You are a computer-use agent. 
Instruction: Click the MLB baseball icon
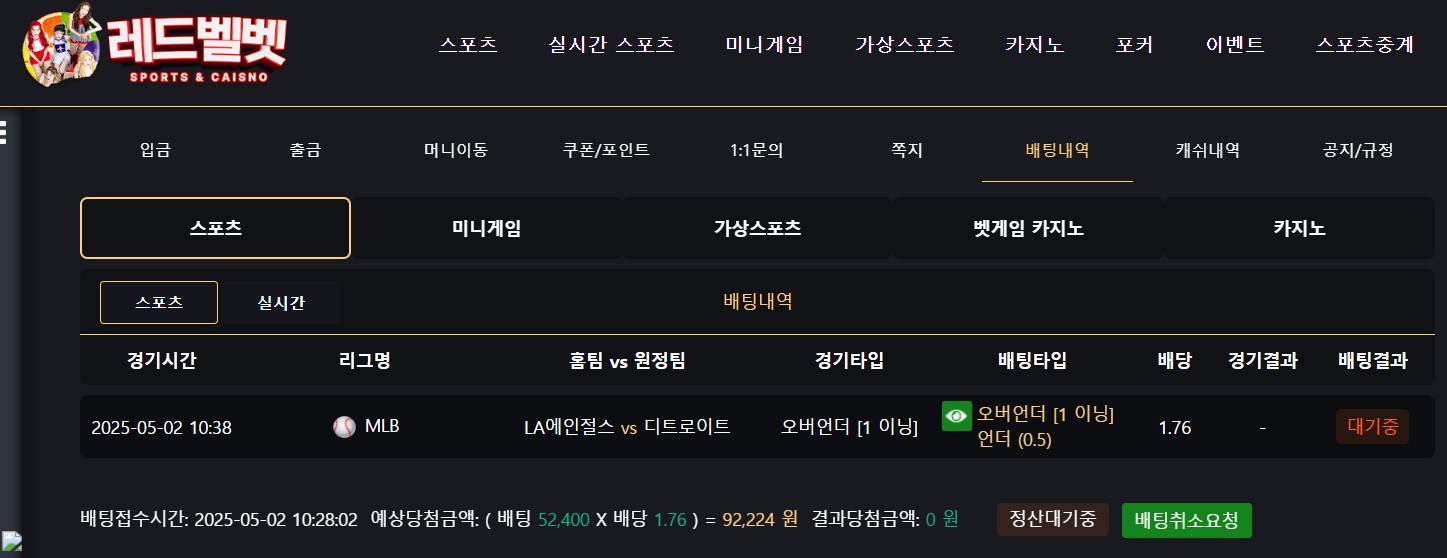(x=344, y=427)
